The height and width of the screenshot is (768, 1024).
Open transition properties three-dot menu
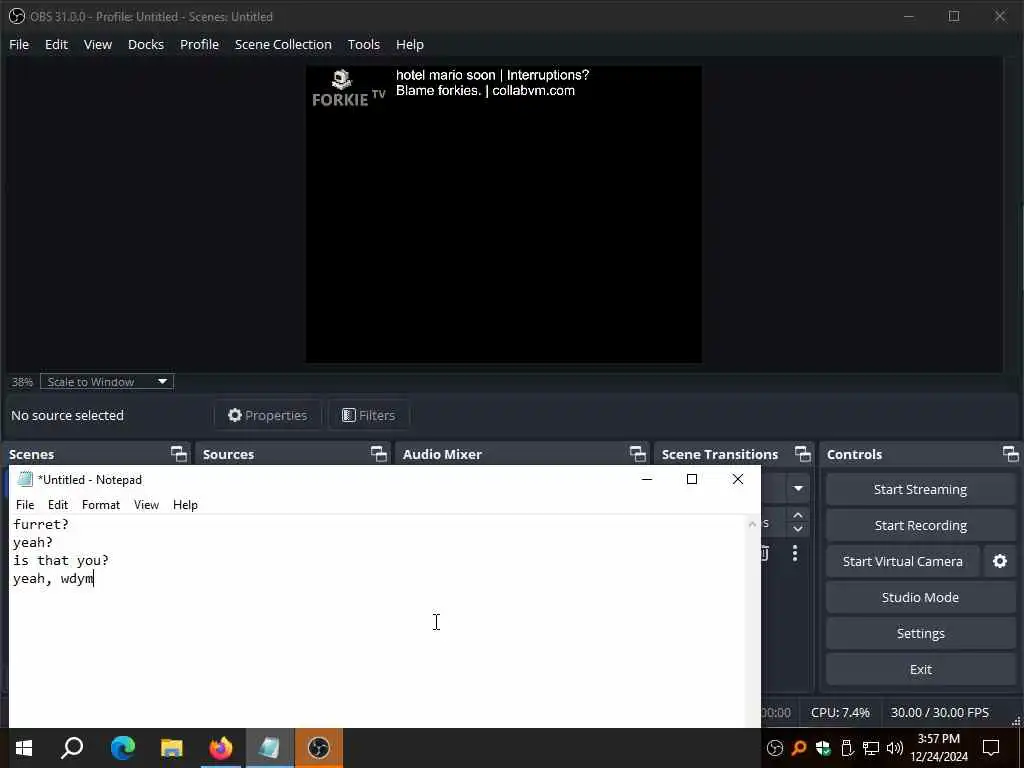[795, 553]
